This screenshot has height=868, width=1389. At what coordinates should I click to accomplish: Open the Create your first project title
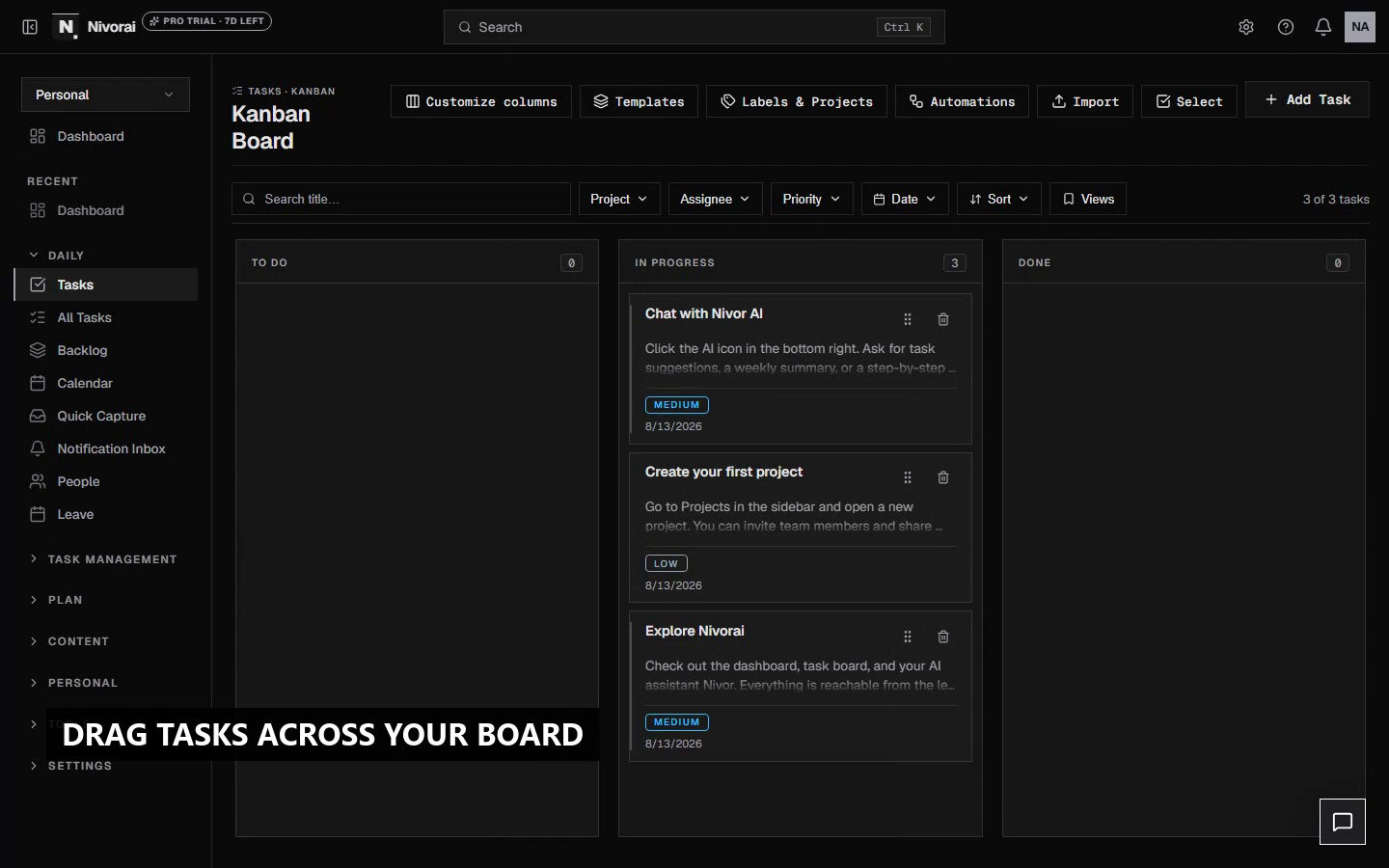[x=723, y=472]
